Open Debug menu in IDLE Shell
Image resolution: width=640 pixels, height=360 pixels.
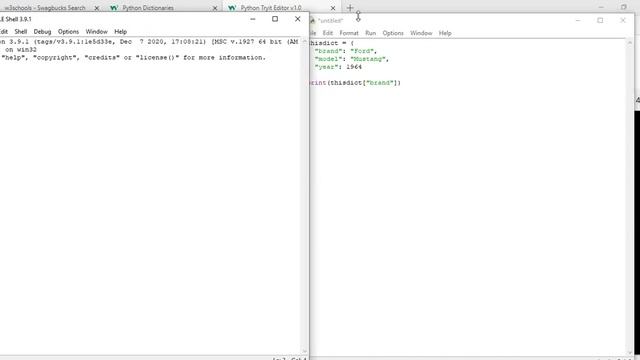pyautogui.click(x=42, y=31)
